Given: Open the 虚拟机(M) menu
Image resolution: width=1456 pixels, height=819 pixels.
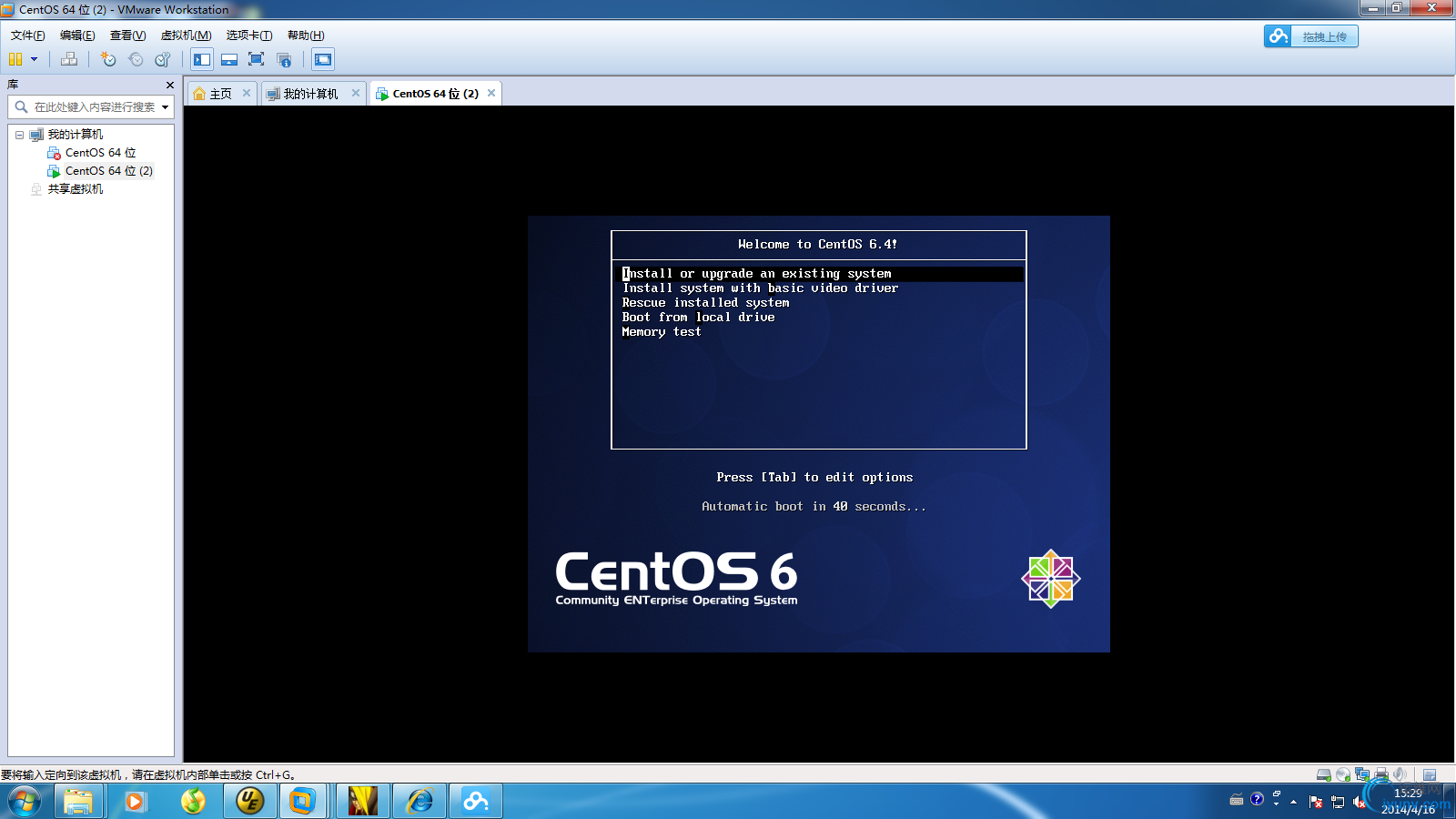Looking at the screenshot, I should click(x=186, y=35).
